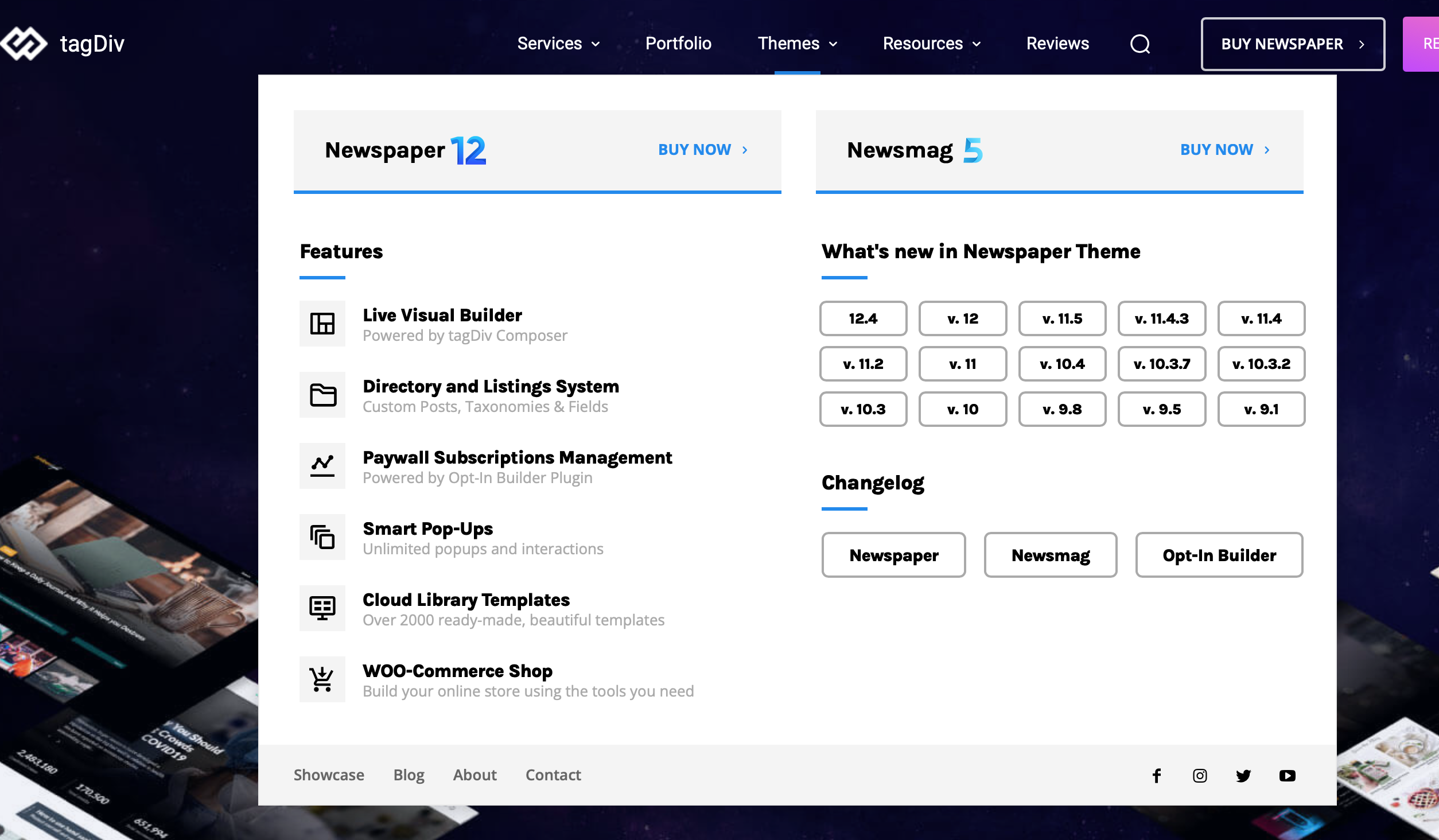This screenshot has height=840, width=1439.
Task: Click the 'Powered by tagDiv Composer' subtitle
Action: point(465,336)
